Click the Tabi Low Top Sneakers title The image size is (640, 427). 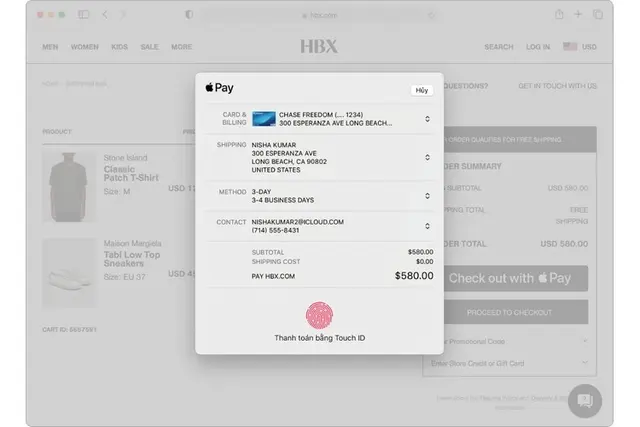132,259
